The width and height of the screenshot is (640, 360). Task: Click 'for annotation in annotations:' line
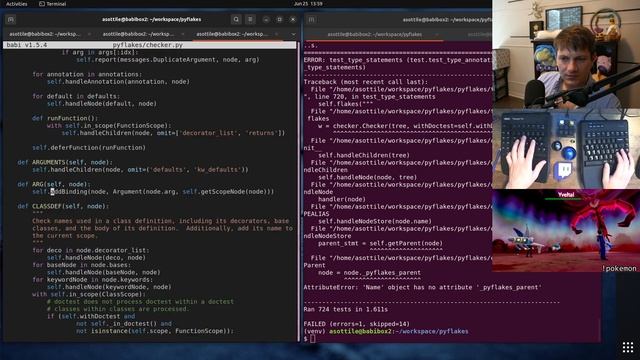[87, 74]
